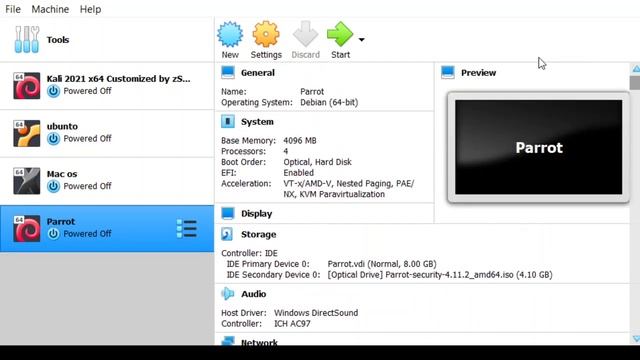
Task: Click the ubunto powered off status icon
Action: 53,139
